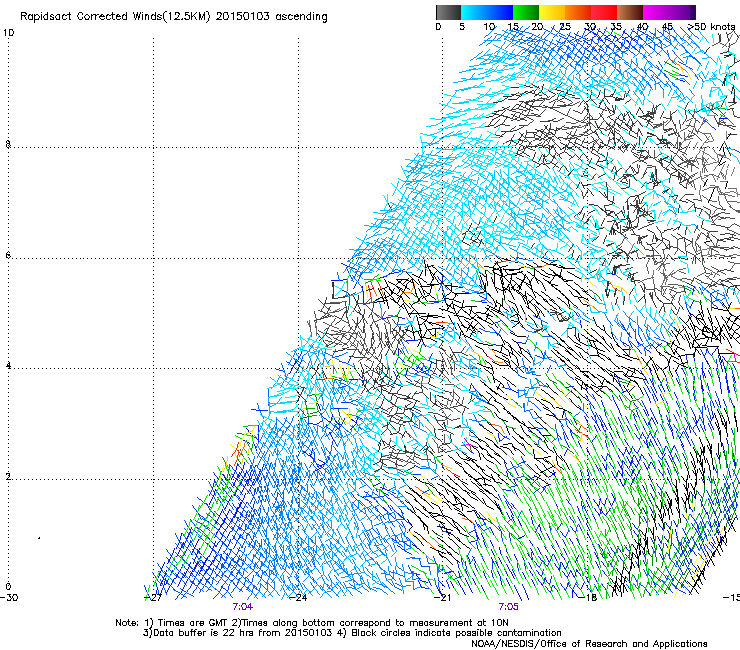Click the longitude axis label '-21'
The height and width of the screenshot is (650, 740).
coord(443,598)
